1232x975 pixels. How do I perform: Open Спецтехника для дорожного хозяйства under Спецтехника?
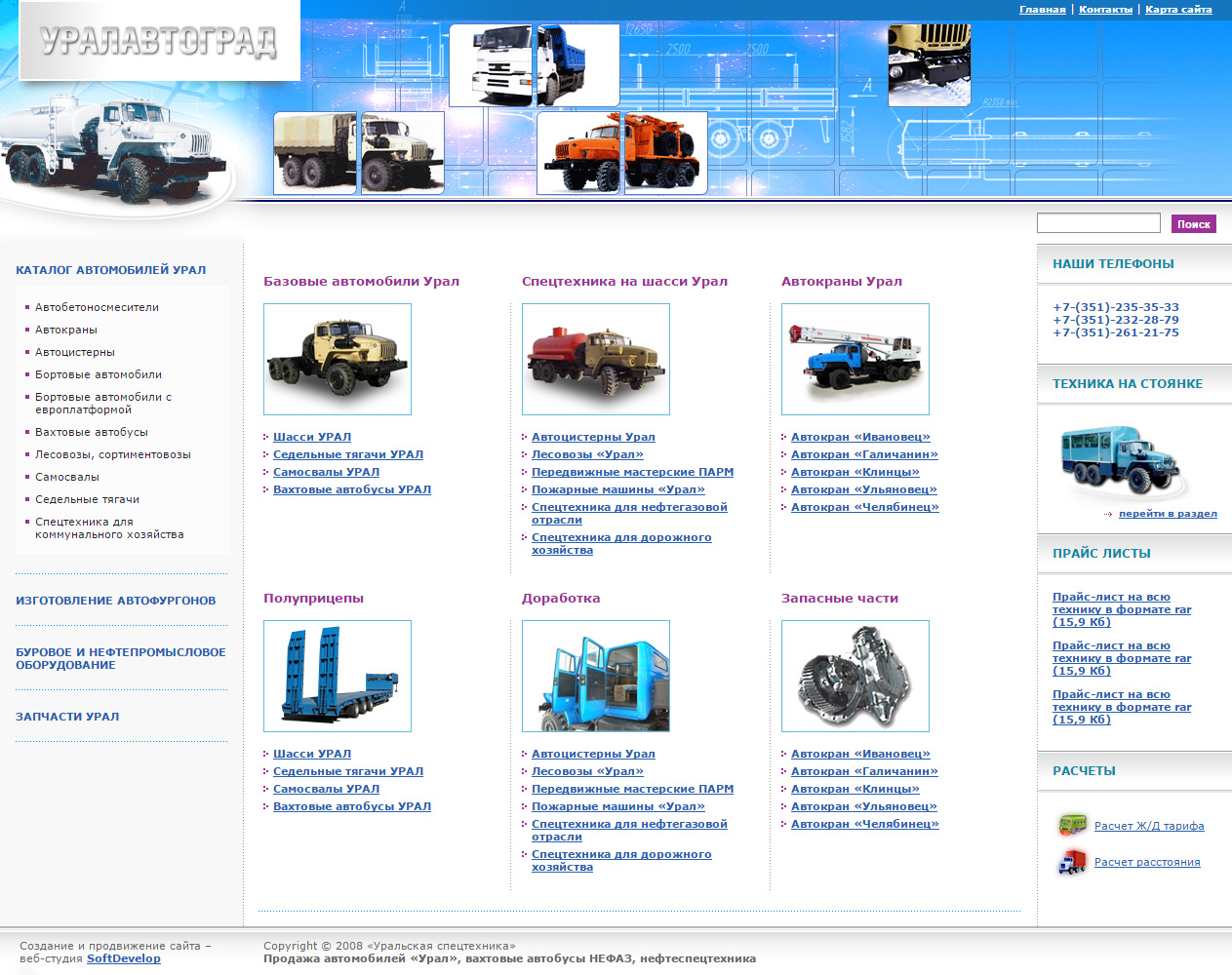tap(621, 544)
